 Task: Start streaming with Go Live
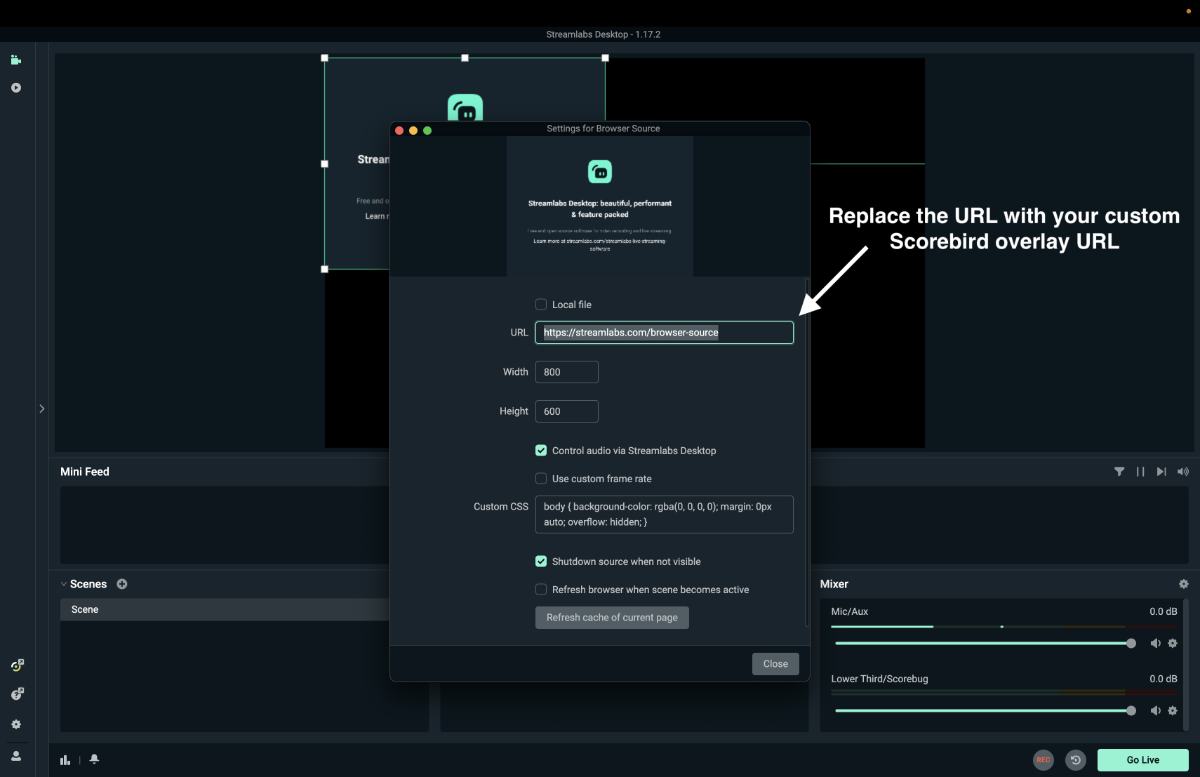tap(1142, 760)
